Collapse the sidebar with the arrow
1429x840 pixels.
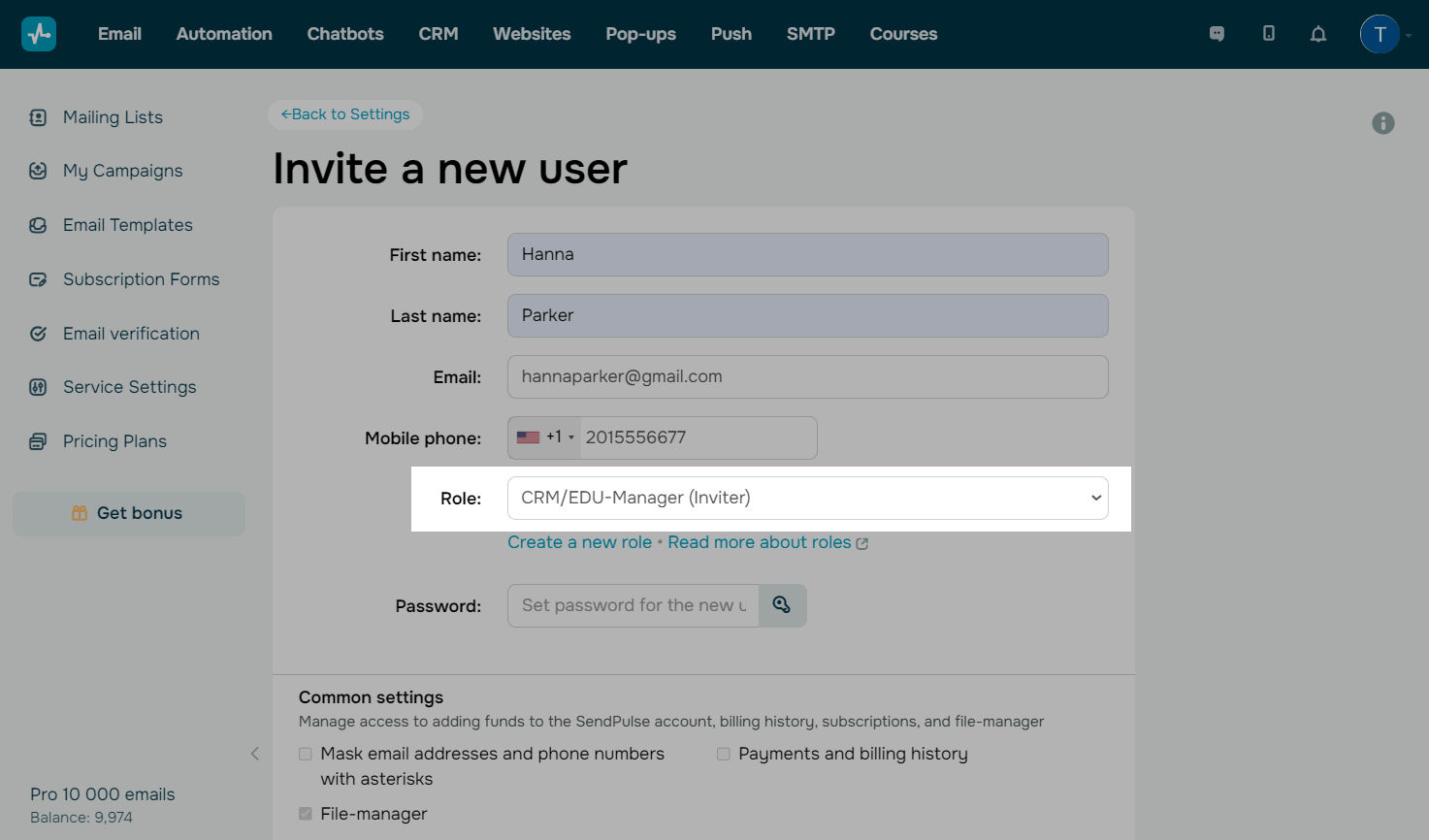point(255,754)
